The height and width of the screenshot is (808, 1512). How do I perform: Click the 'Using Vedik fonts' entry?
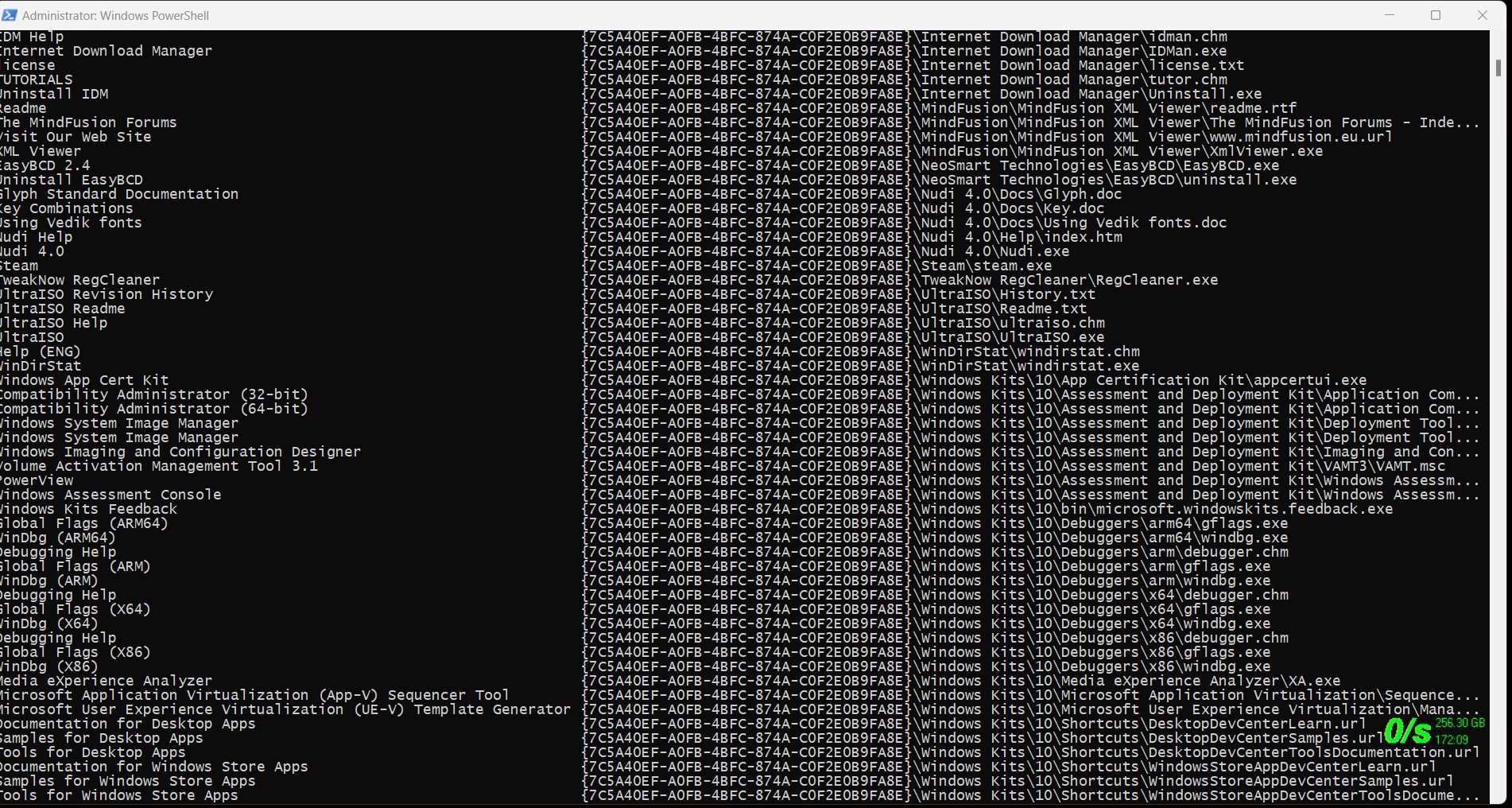[x=71, y=223]
